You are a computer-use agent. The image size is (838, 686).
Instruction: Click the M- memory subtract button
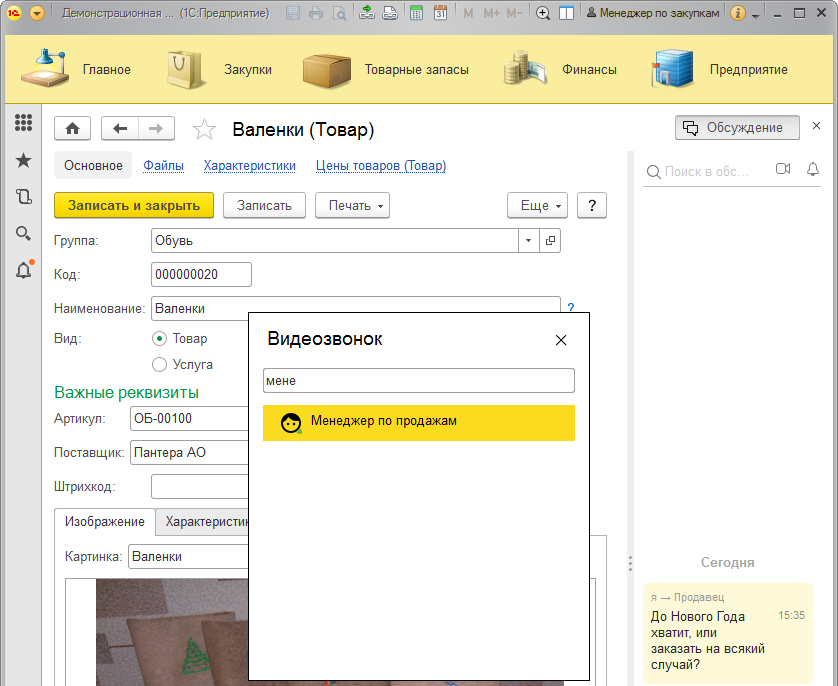pos(514,13)
